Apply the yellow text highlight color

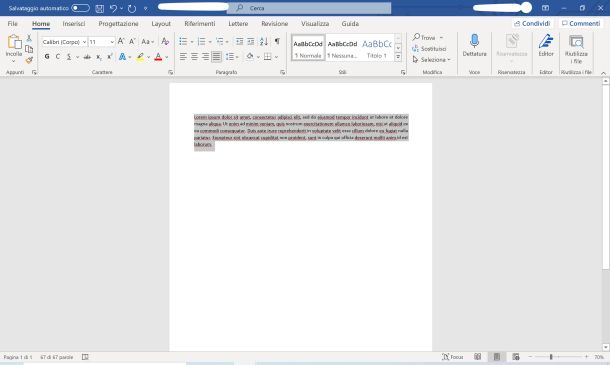coord(140,57)
